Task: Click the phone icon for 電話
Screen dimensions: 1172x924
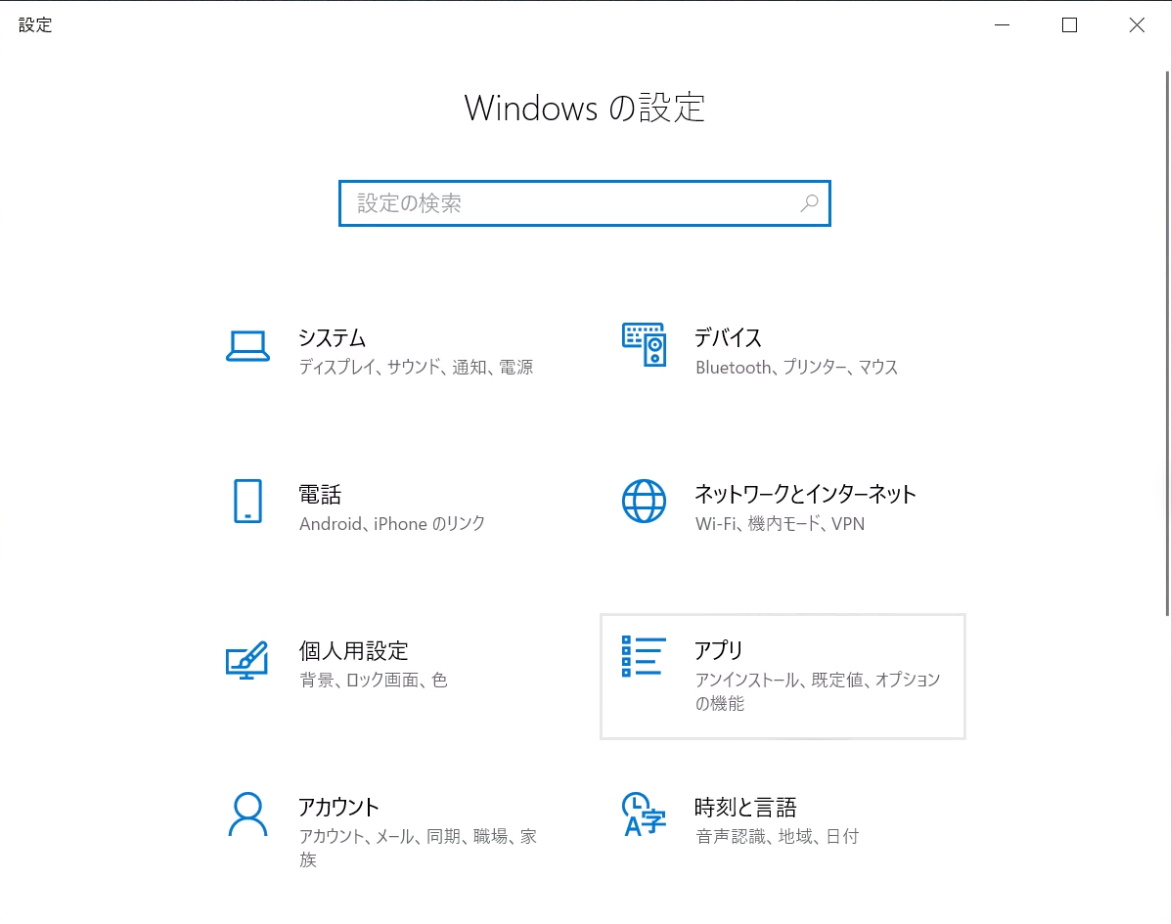Action: tap(247, 501)
